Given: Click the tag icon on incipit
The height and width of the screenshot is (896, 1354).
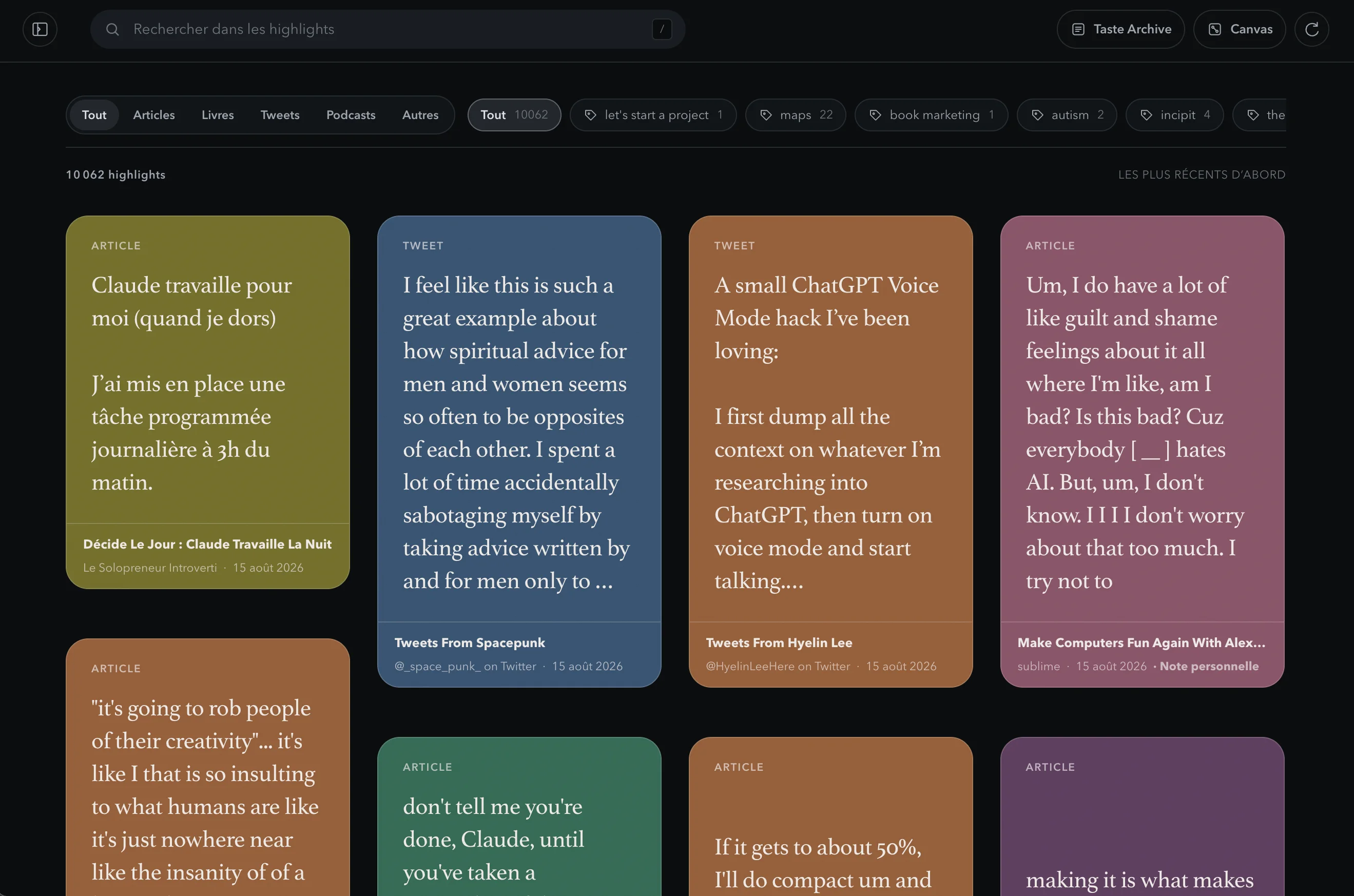Looking at the screenshot, I should pos(1146,115).
